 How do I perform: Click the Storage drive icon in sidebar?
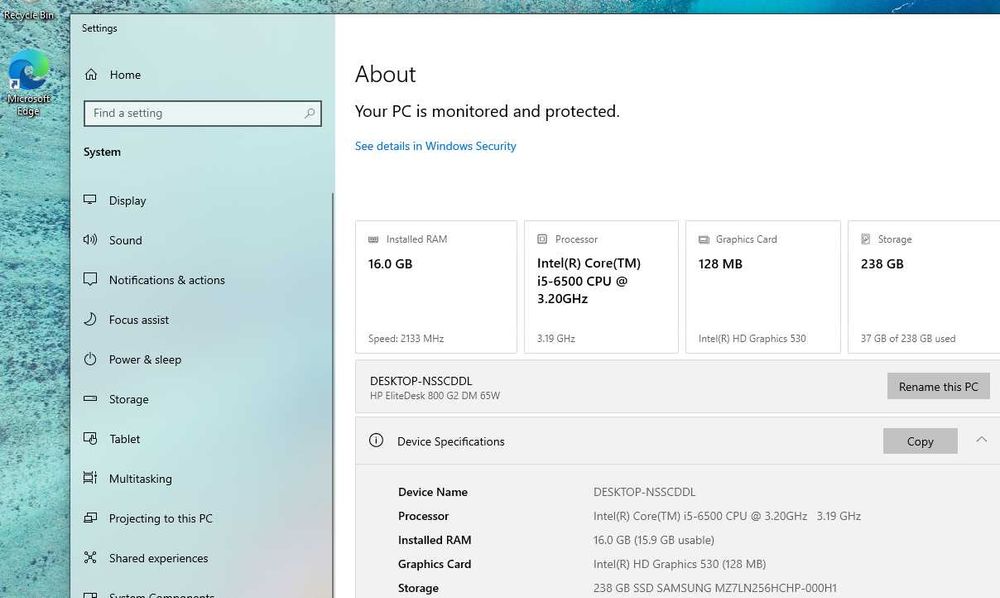pos(90,398)
